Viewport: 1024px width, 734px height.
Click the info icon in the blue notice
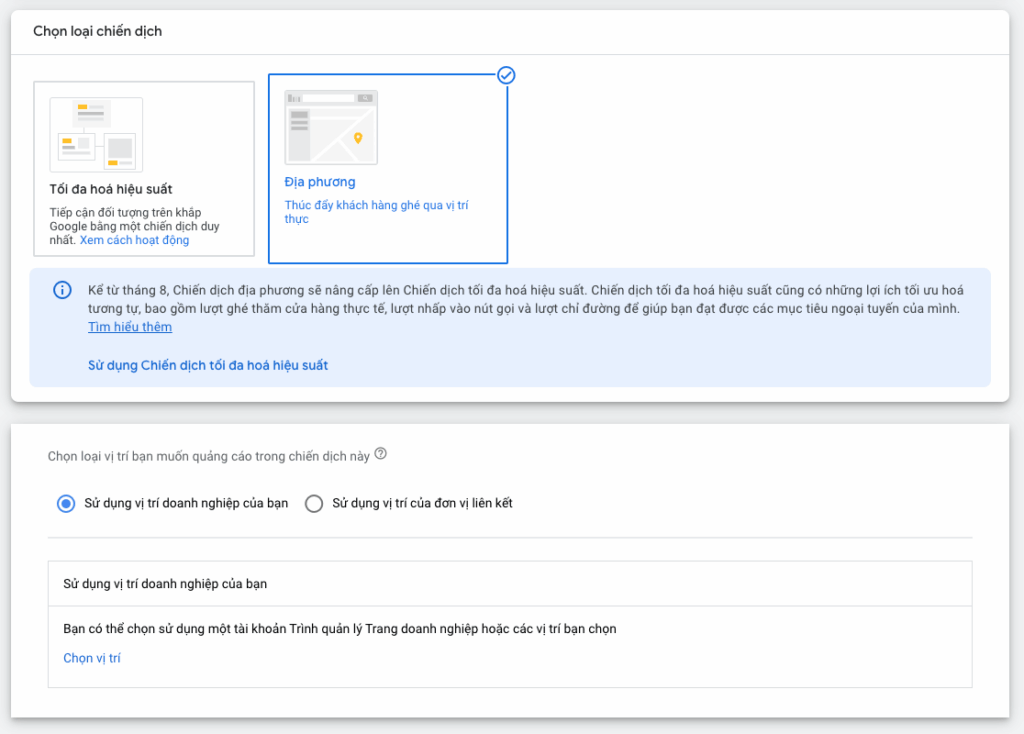tap(62, 290)
